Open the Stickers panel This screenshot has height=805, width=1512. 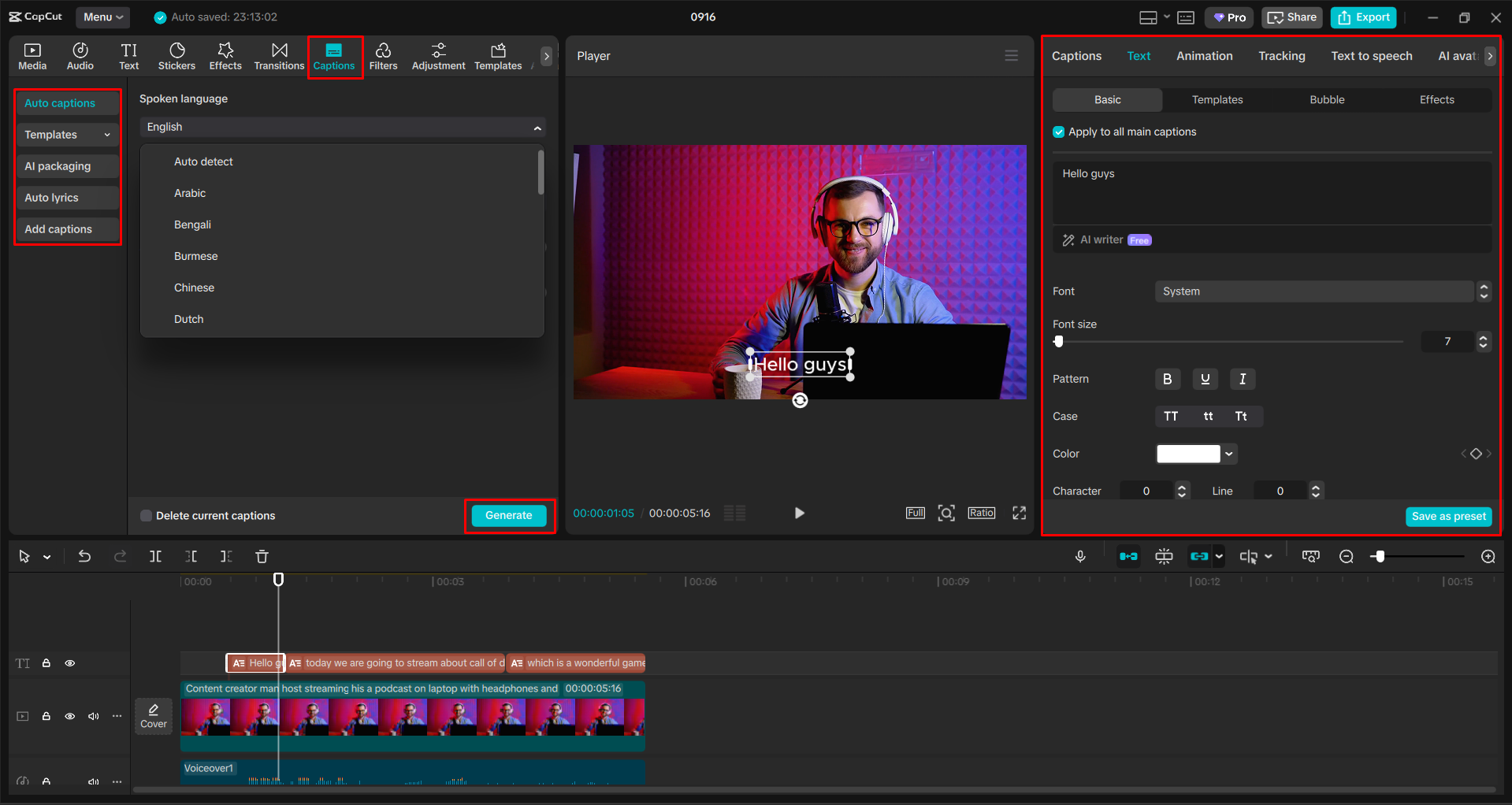point(176,56)
